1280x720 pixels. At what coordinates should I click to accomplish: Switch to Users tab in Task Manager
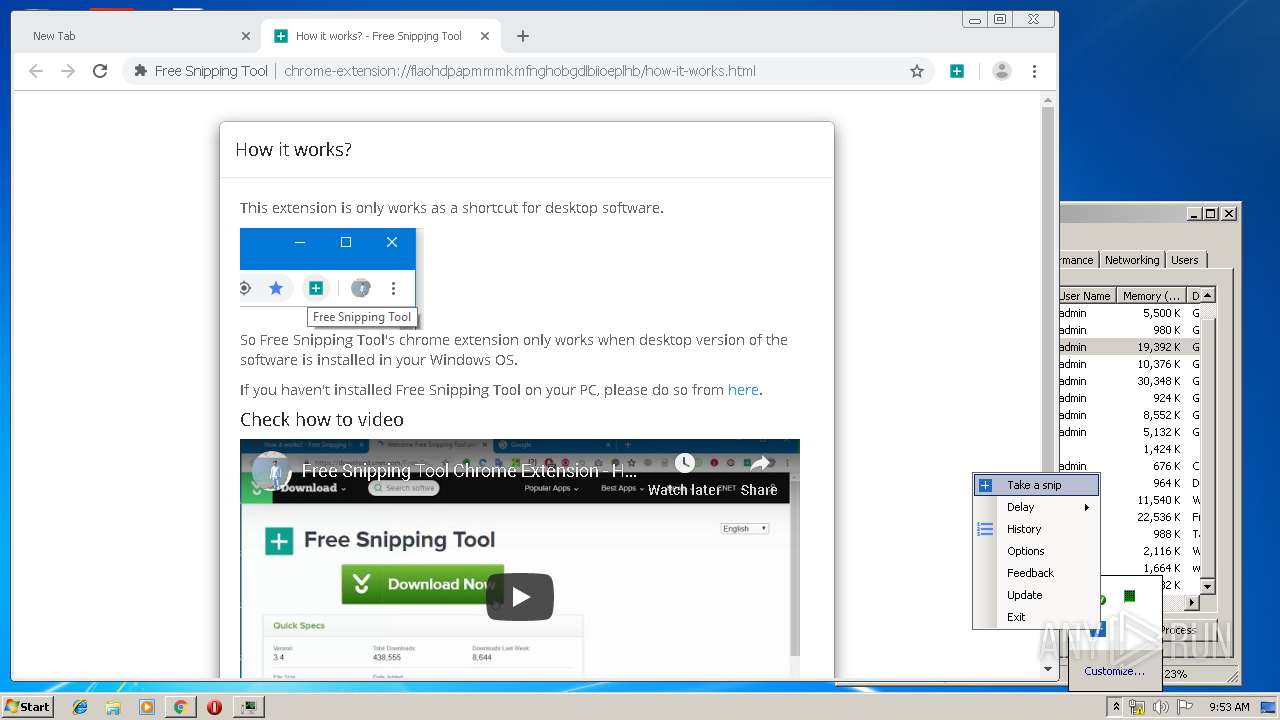[1185, 260]
